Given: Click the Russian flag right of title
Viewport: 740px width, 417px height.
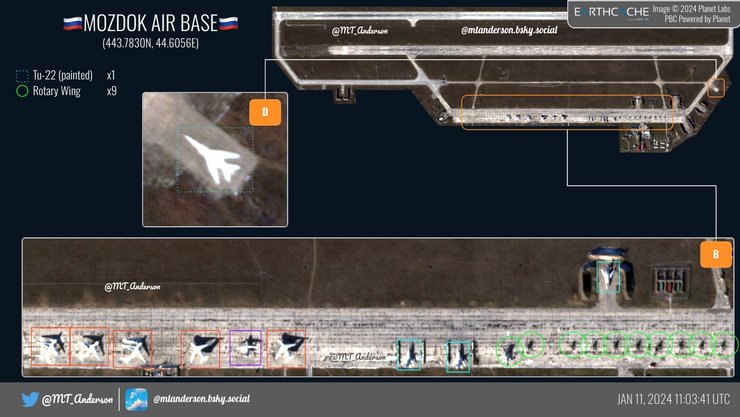Looking at the screenshot, I should (x=229, y=24).
